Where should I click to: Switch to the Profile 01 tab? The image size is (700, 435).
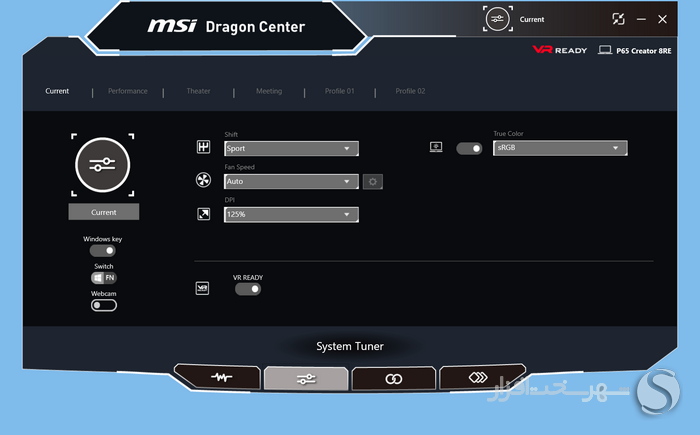point(339,91)
